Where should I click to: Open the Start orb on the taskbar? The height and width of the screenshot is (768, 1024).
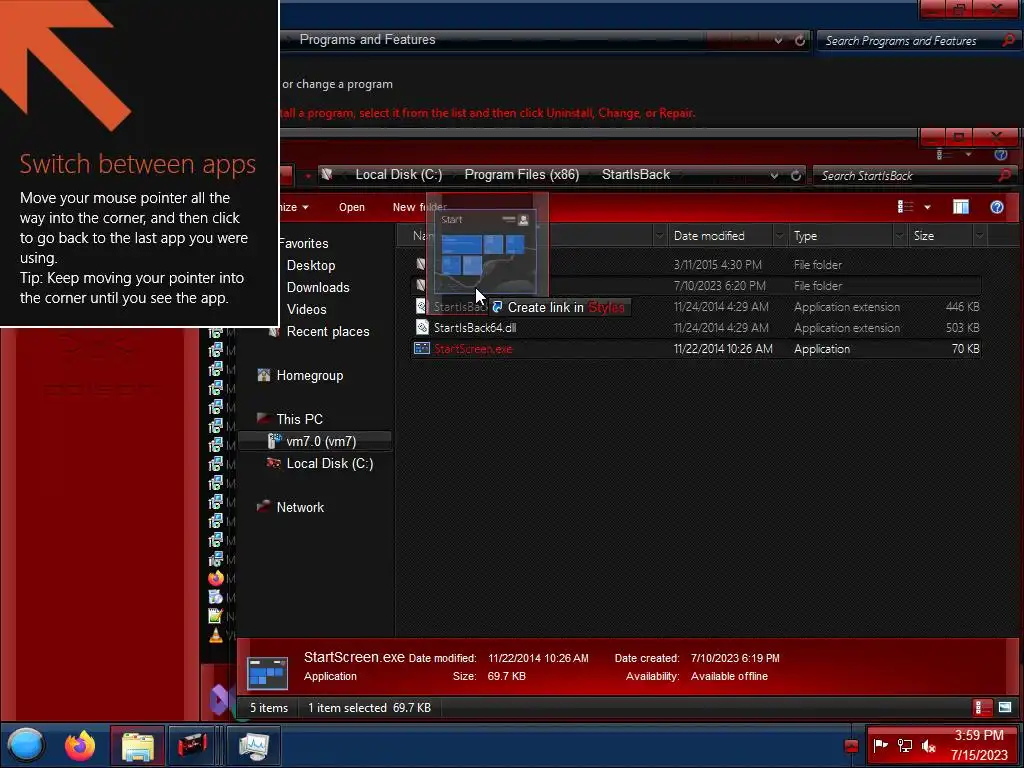click(x=26, y=745)
